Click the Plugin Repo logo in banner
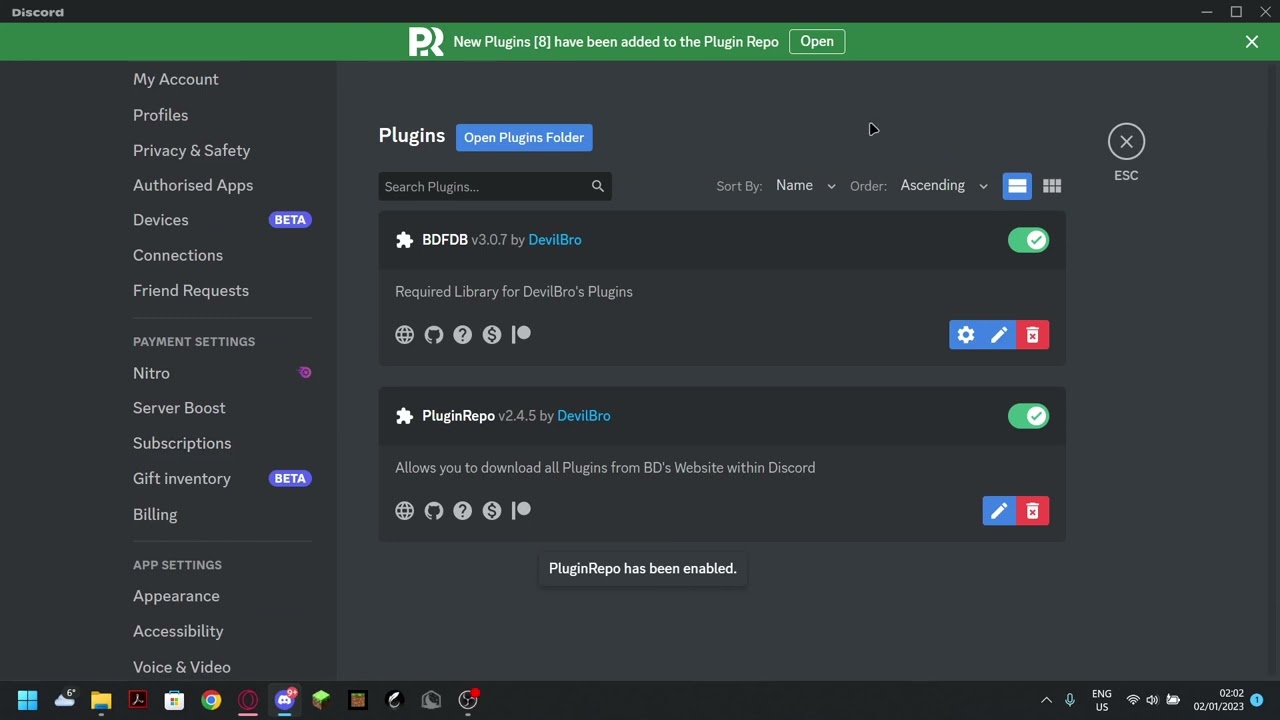 [x=426, y=42]
